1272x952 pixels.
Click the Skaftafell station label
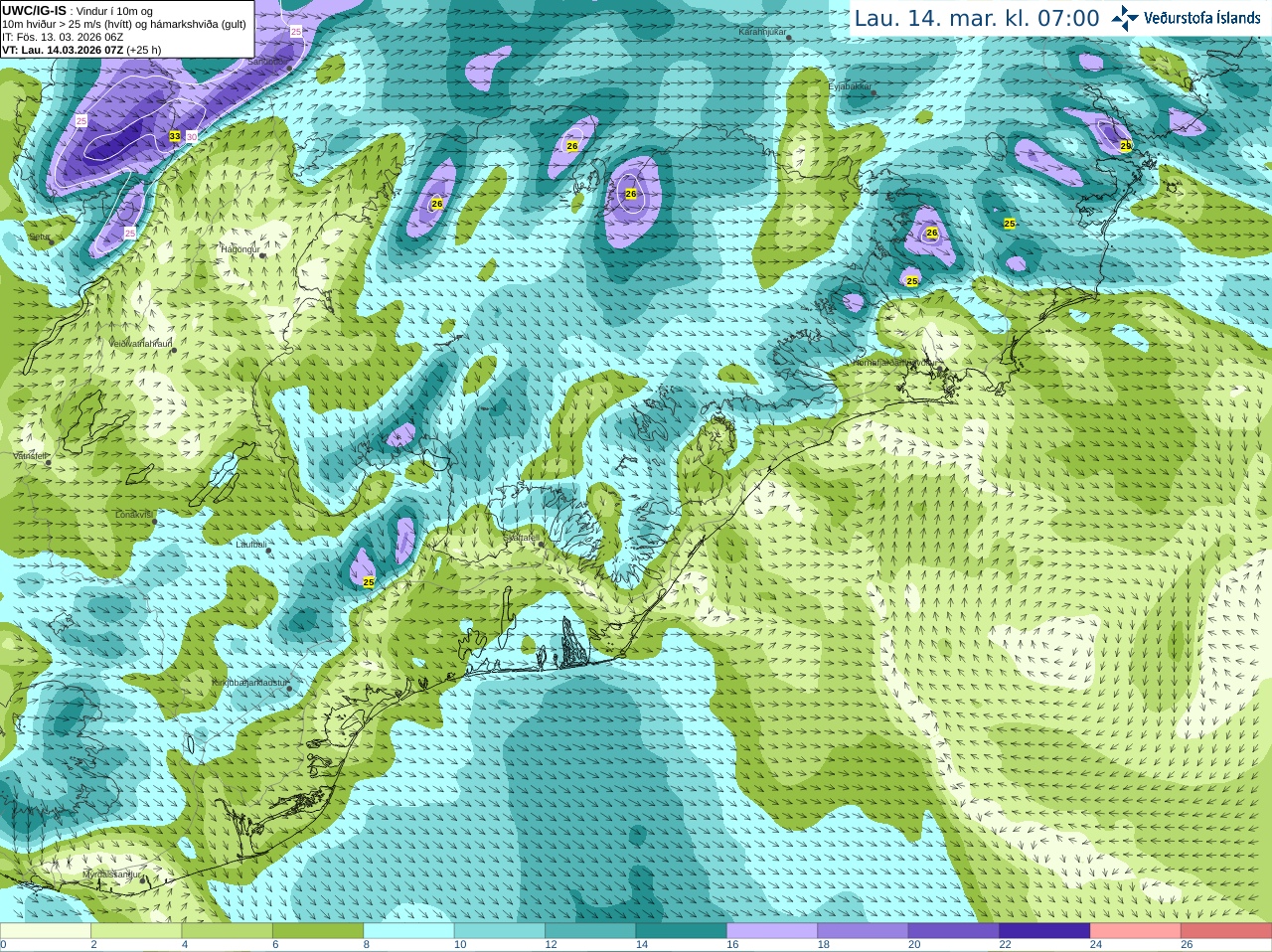(x=522, y=538)
